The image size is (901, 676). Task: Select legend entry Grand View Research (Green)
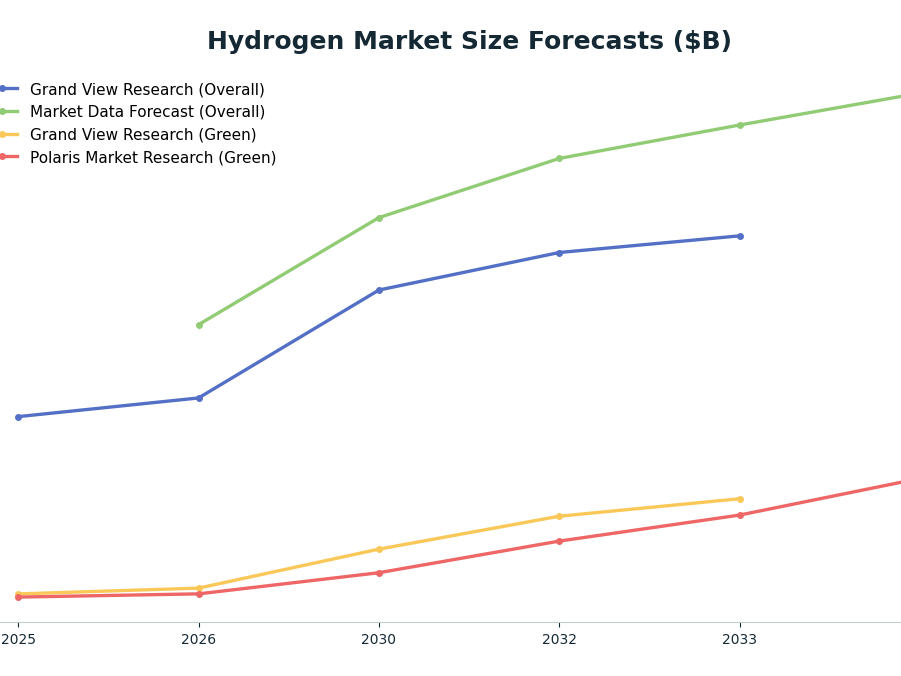click(x=143, y=135)
